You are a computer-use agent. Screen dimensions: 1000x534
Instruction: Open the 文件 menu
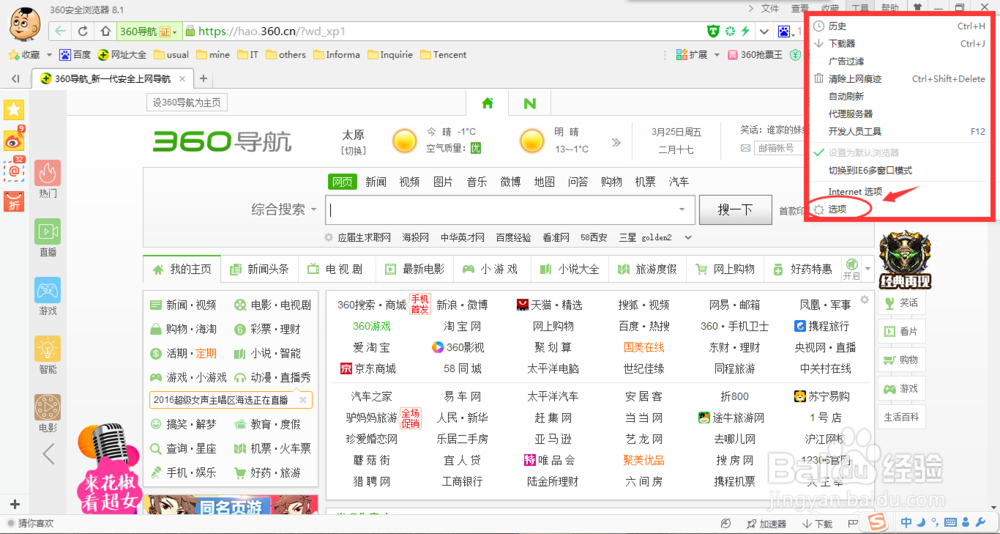click(770, 8)
